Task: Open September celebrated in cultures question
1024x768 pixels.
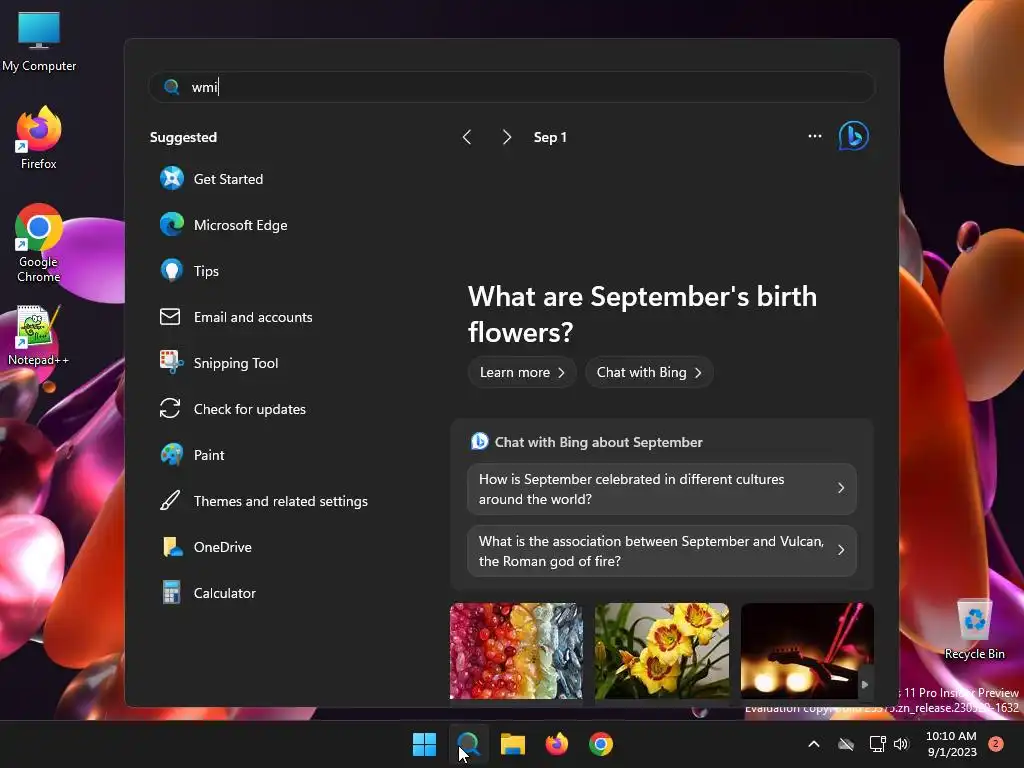Action: (662, 488)
